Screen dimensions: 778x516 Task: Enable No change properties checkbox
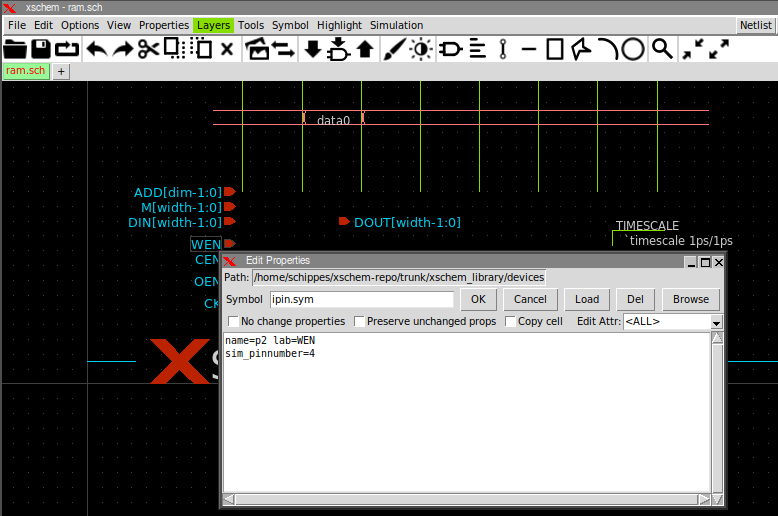[x=234, y=322]
